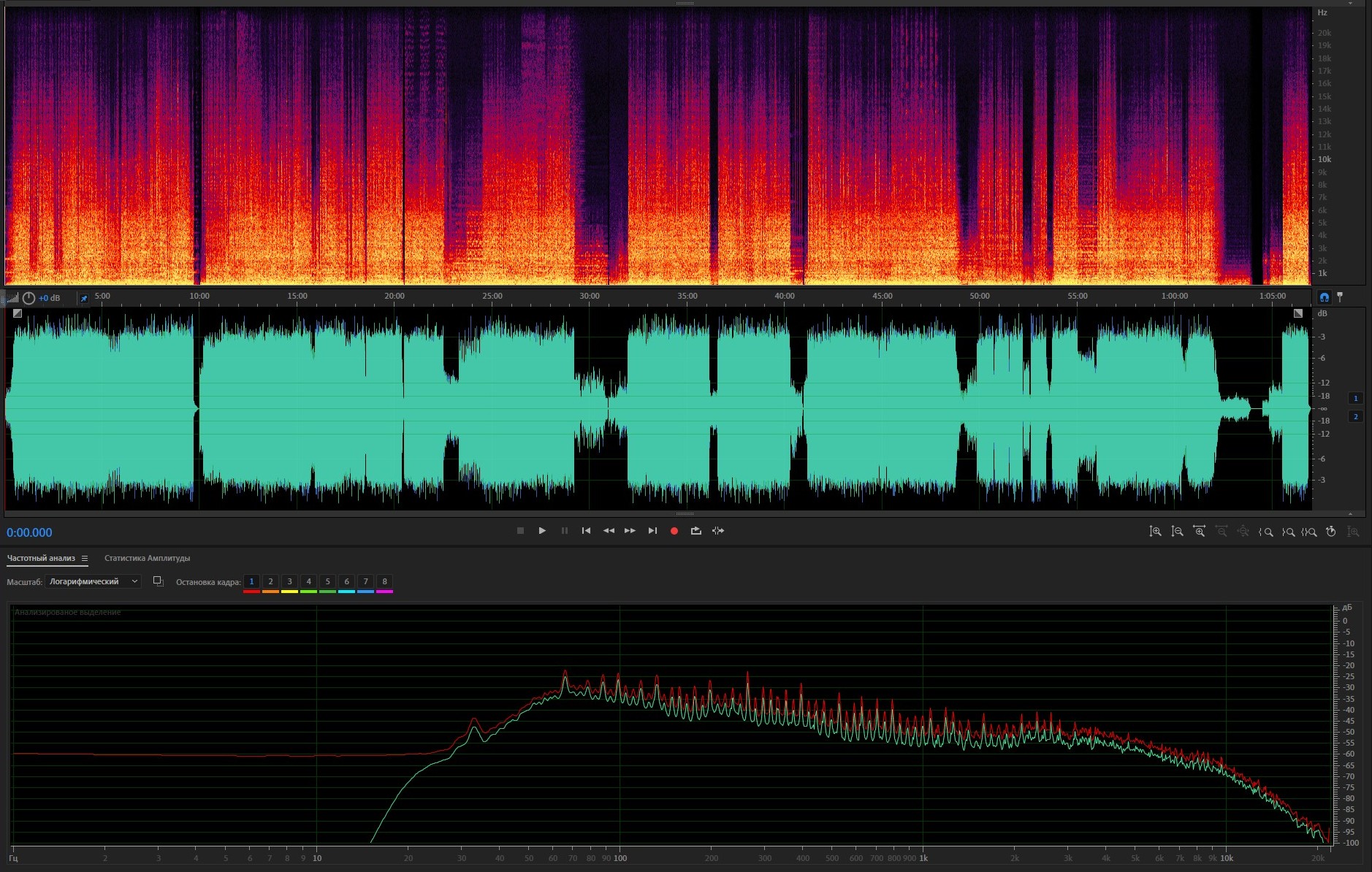This screenshot has width=1372, height=872.
Task: Select the Частотный анализ tab
Action: point(41,559)
